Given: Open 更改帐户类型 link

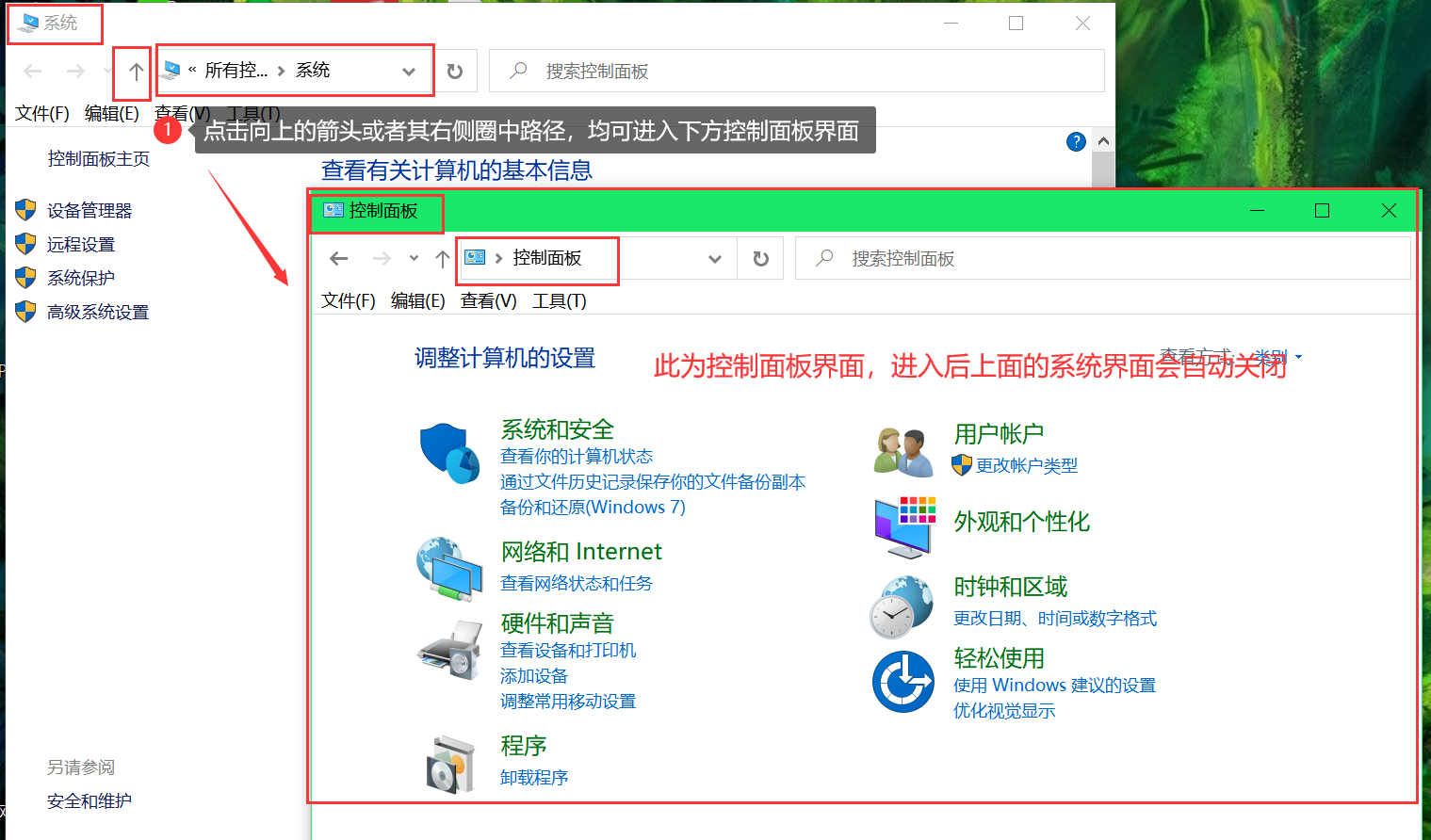Looking at the screenshot, I should click(1027, 465).
